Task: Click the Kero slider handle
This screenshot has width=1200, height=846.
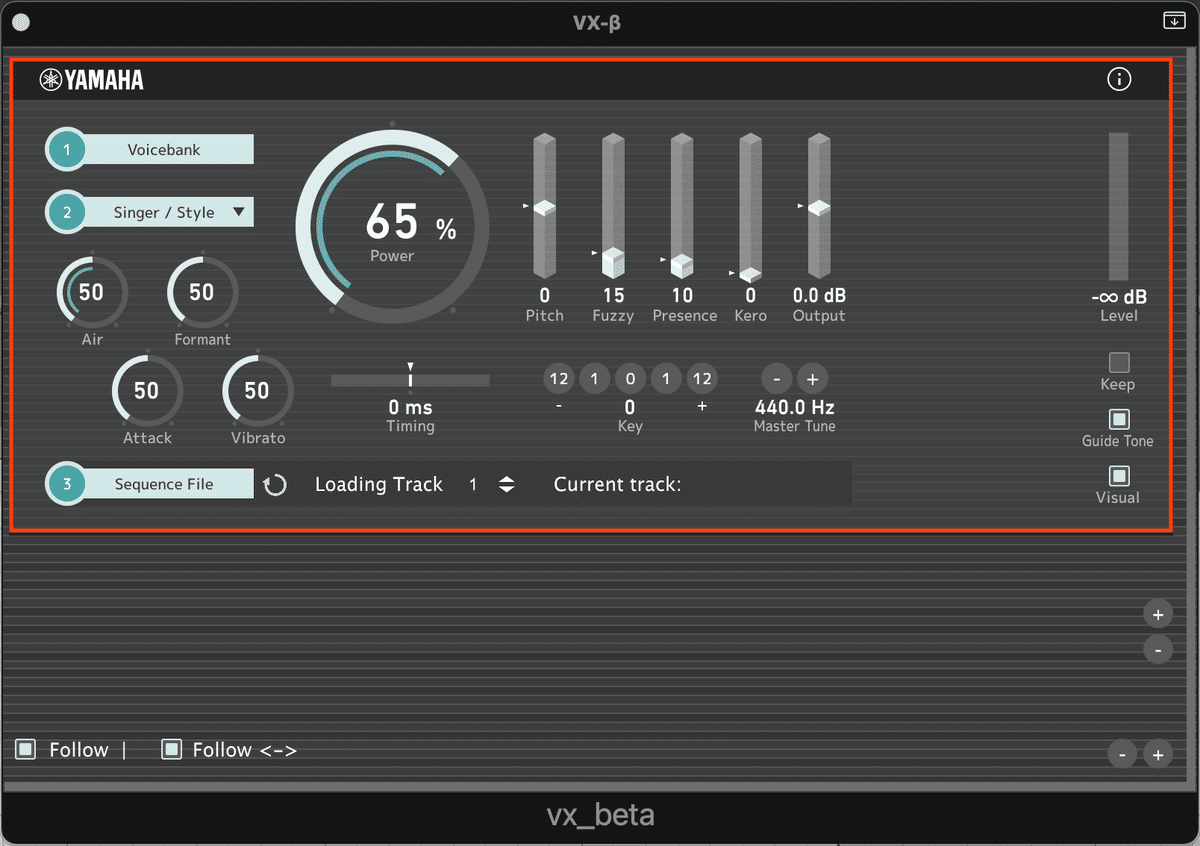Action: pyautogui.click(x=750, y=274)
